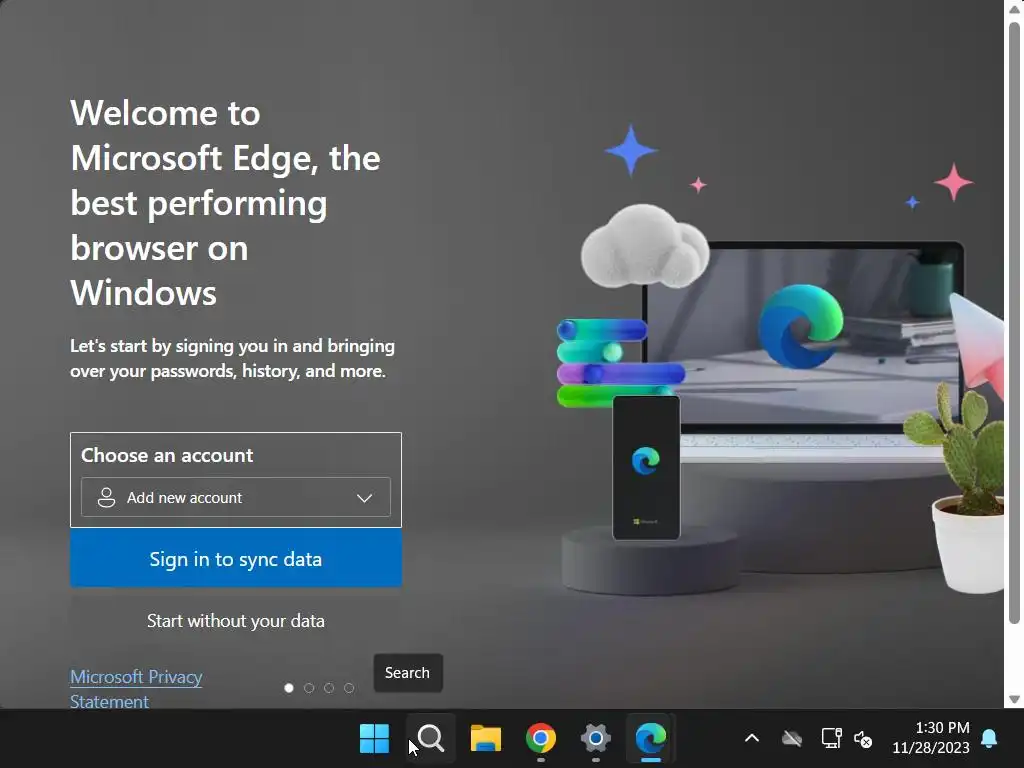Launch File Explorer from taskbar
Image resolution: width=1024 pixels, height=768 pixels.
[x=485, y=739]
